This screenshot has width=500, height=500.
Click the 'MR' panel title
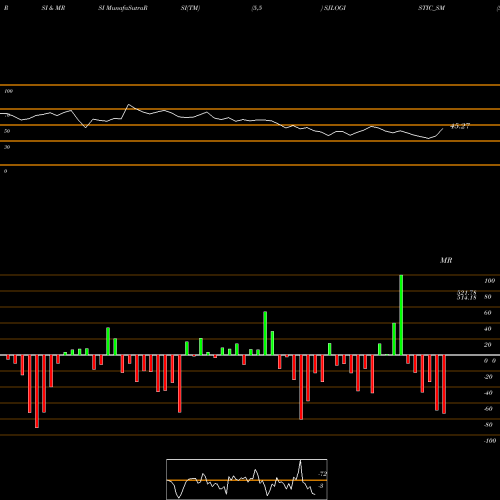[446, 260]
